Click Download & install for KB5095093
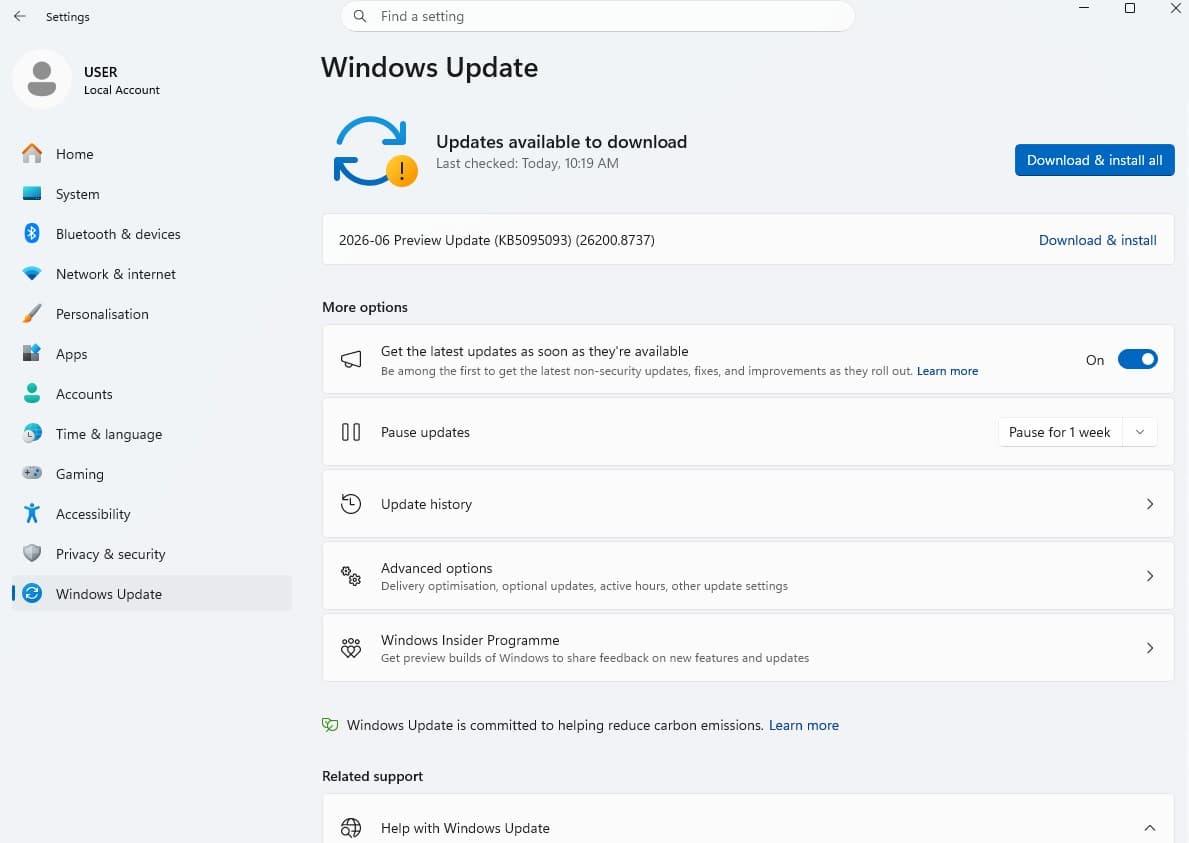1189x843 pixels. pyautogui.click(x=1097, y=240)
